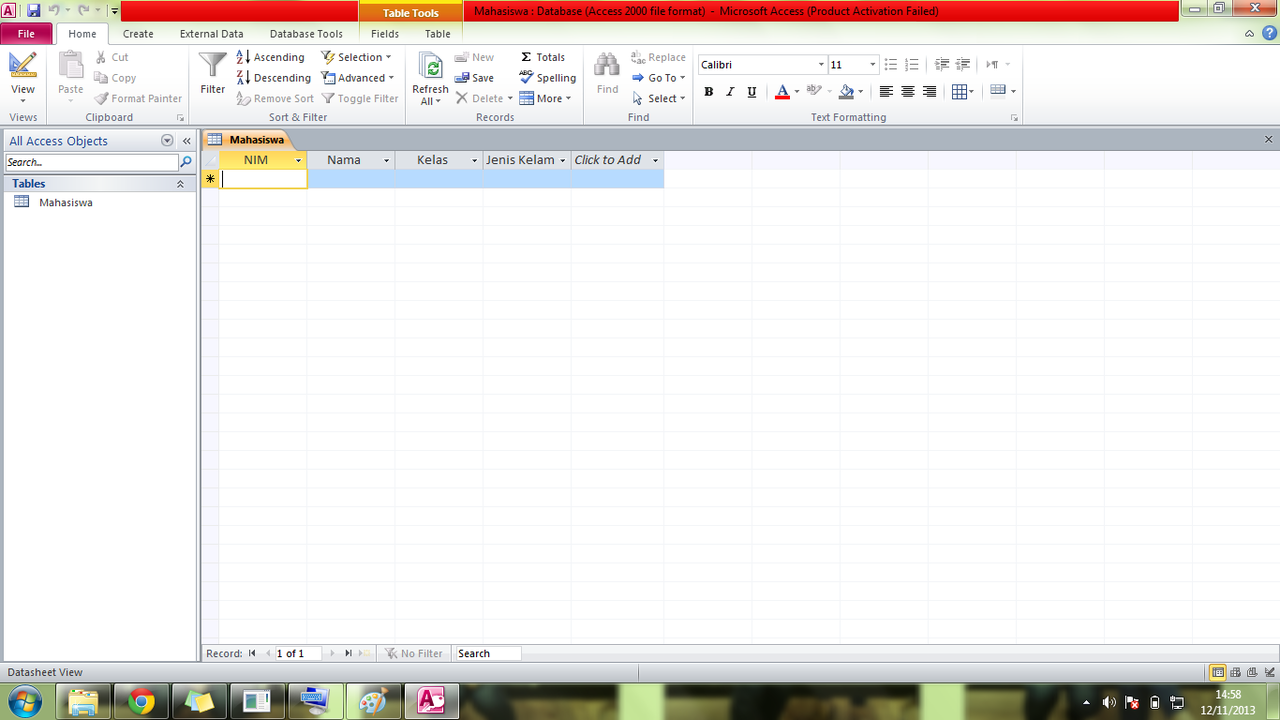Click the Copy command

(115, 78)
